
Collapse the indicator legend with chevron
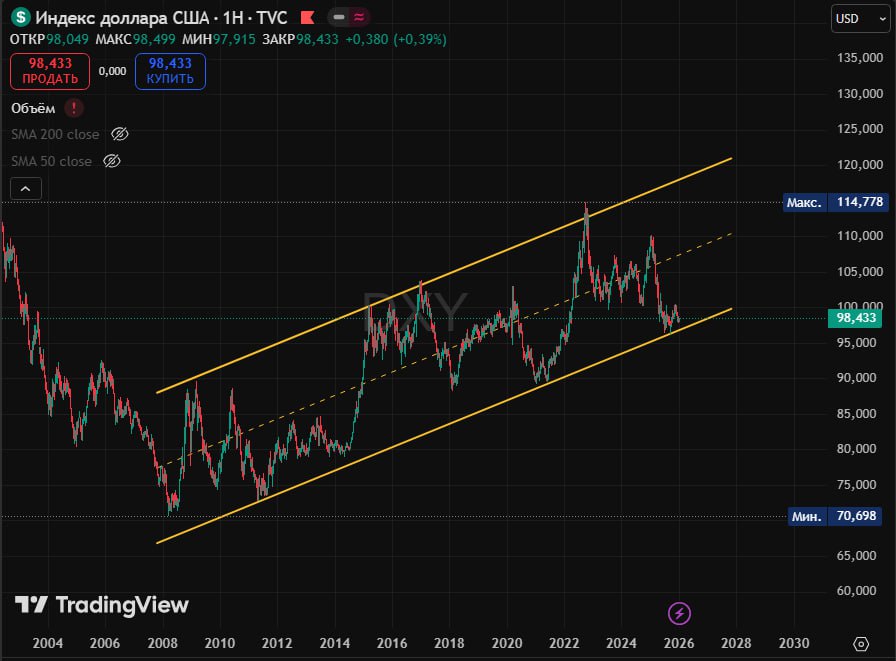pyautogui.click(x=26, y=188)
